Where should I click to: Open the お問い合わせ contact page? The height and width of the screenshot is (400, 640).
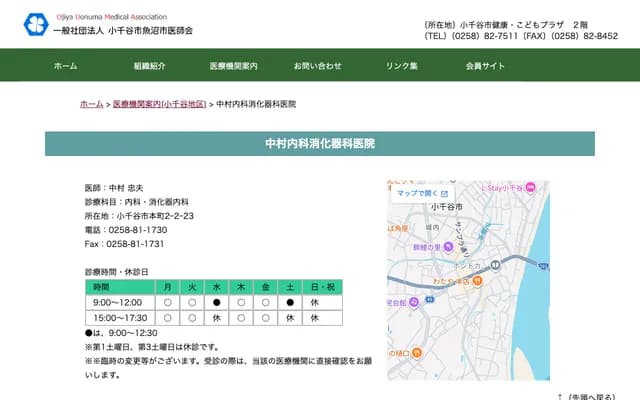click(x=317, y=65)
